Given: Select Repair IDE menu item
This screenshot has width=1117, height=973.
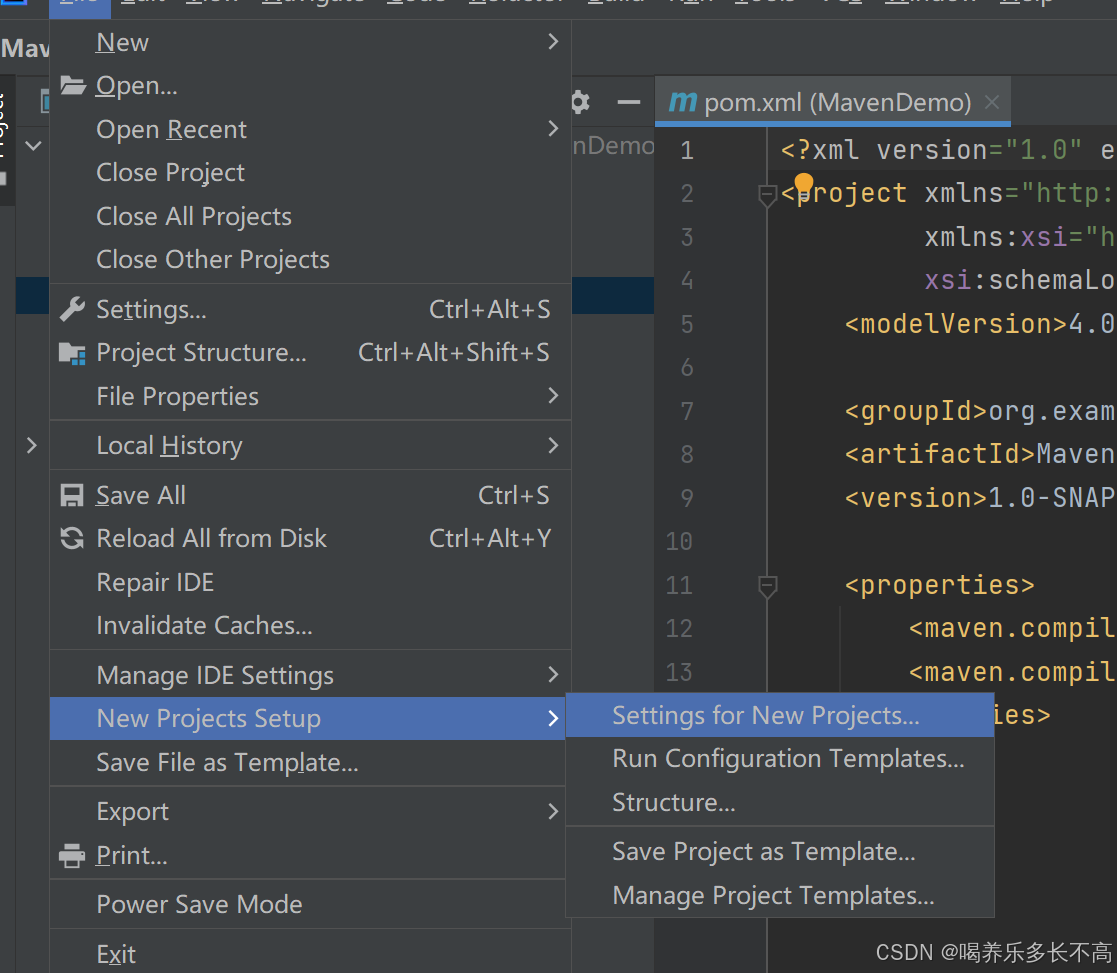Looking at the screenshot, I should [311, 583].
